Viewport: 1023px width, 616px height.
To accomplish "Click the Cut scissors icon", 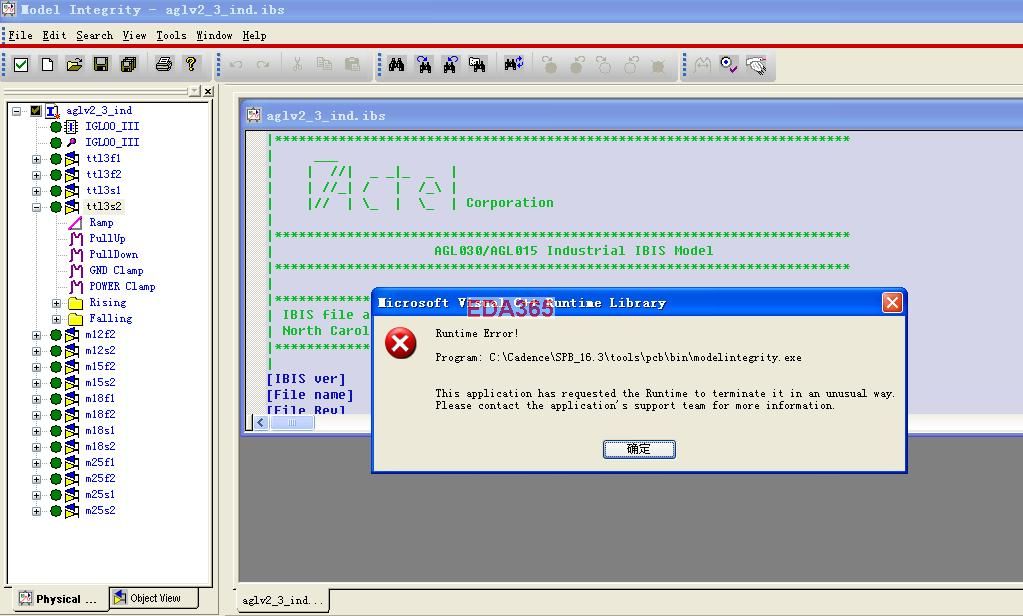I will tap(298, 64).
